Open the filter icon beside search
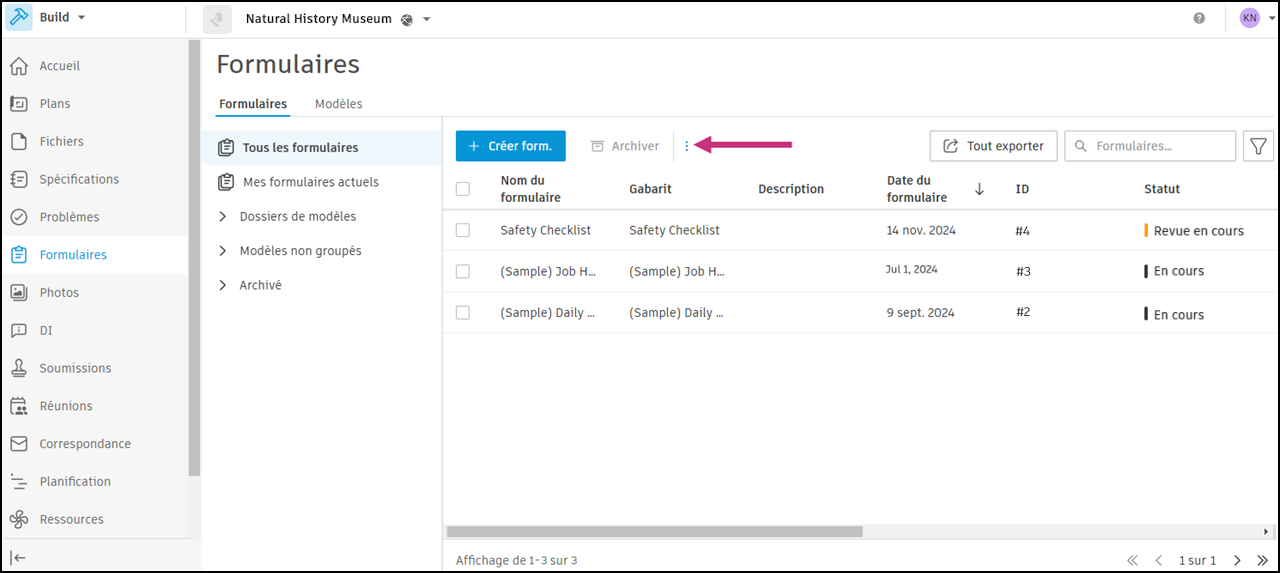 (x=1258, y=146)
